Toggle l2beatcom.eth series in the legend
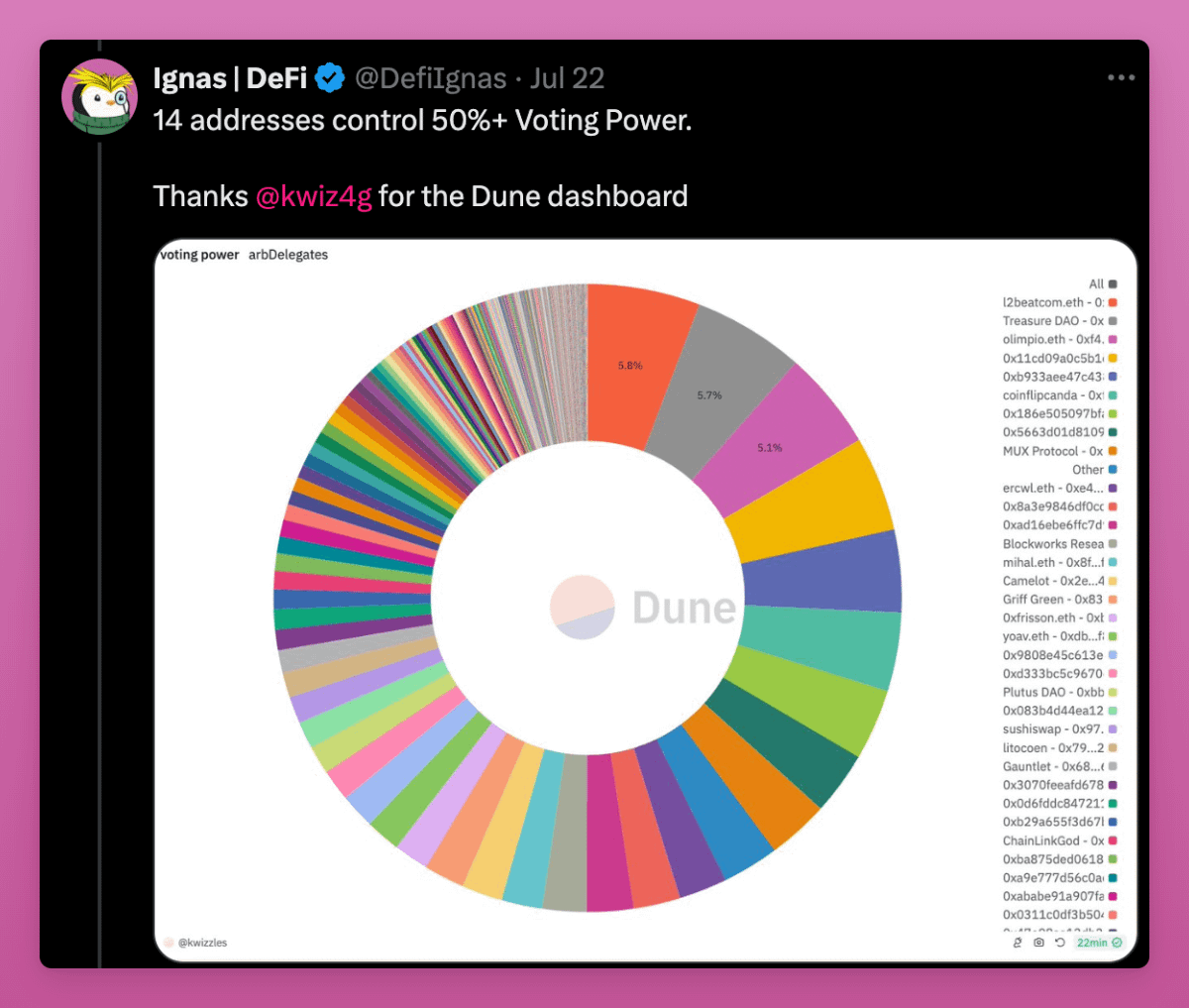The height and width of the screenshot is (1008, 1189). (x=1060, y=302)
